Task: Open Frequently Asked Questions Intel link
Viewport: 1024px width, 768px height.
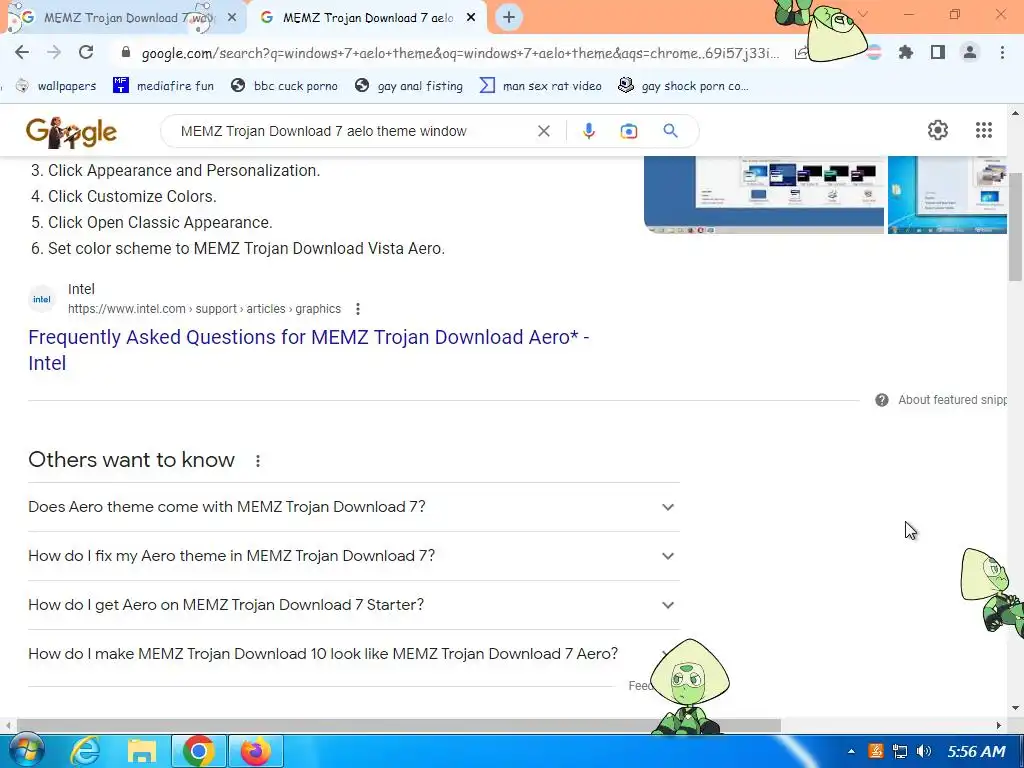Action: pos(308,350)
